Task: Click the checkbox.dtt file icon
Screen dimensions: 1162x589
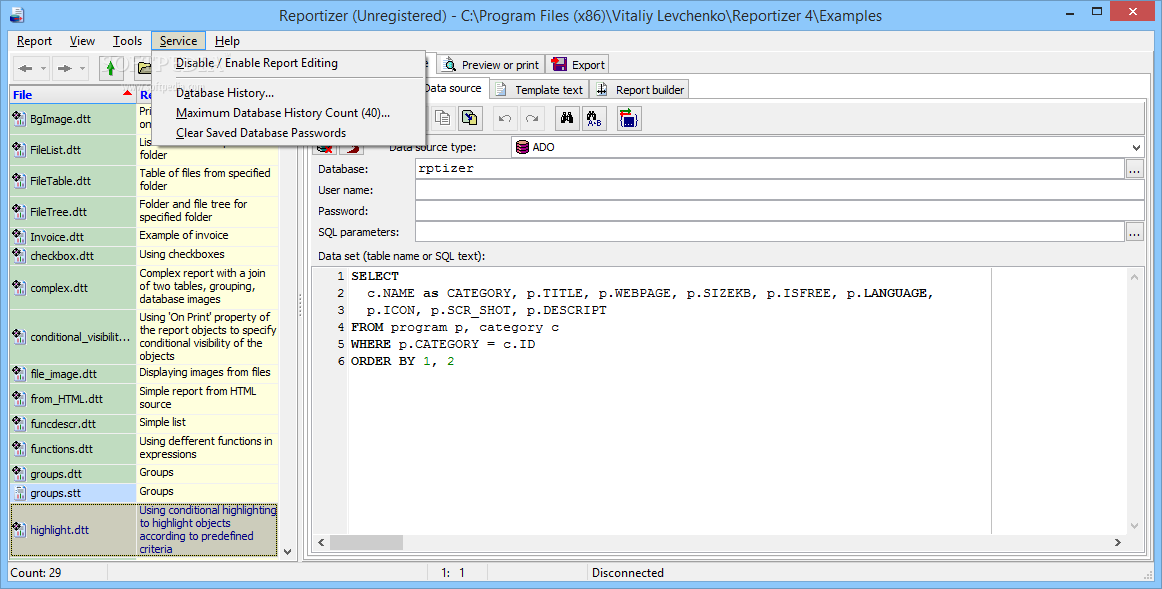Action: tap(19, 256)
